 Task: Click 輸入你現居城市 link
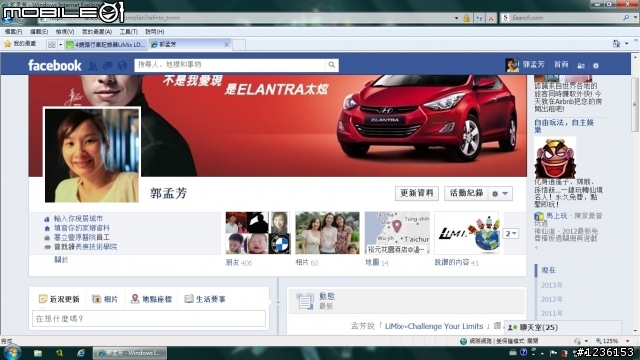pos(78,219)
